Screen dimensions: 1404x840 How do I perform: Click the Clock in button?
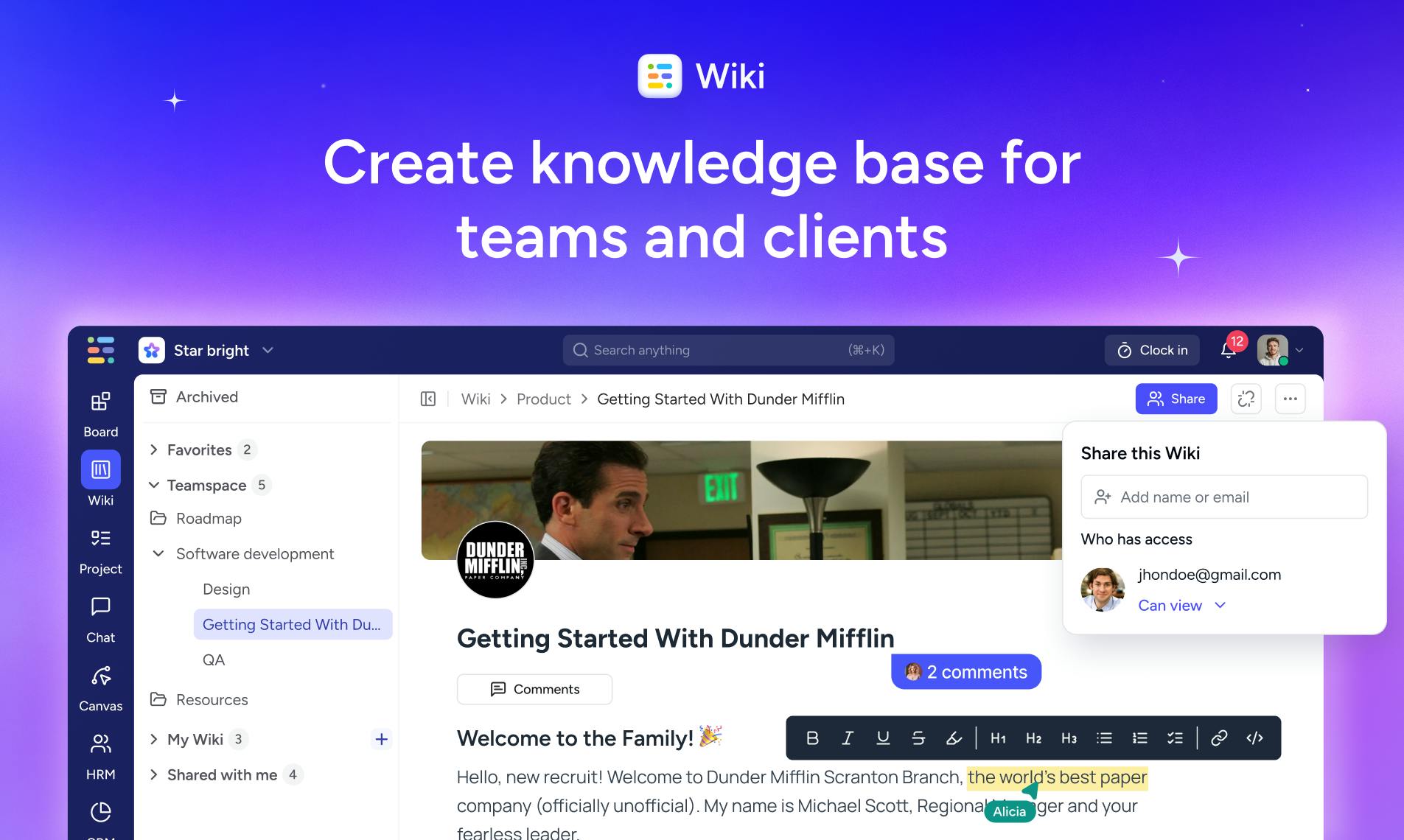tap(1152, 350)
